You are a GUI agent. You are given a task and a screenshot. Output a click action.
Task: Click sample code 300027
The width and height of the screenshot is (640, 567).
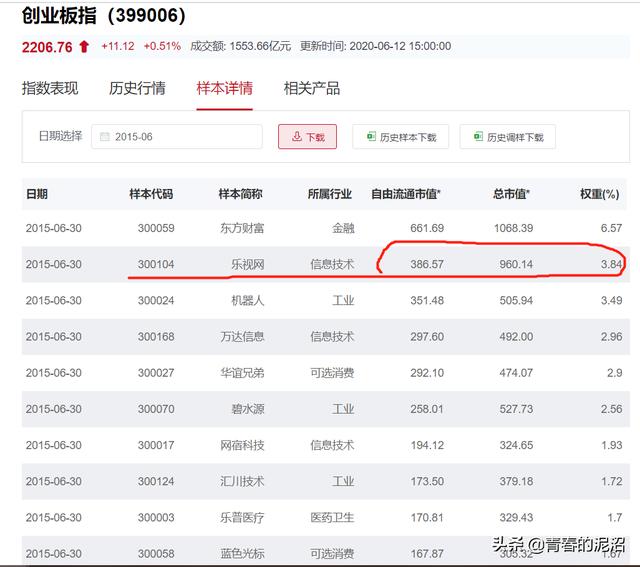(156, 373)
